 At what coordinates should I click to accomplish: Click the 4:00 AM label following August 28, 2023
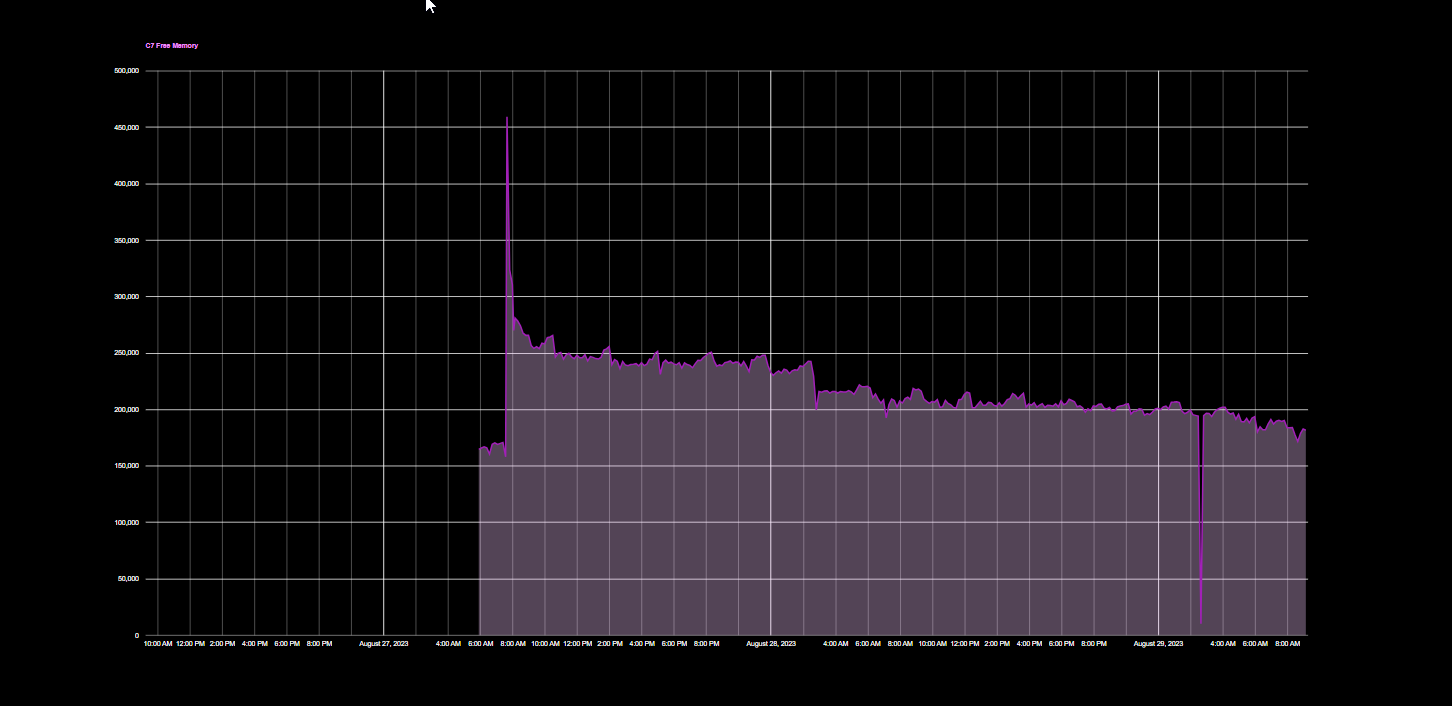coord(835,644)
